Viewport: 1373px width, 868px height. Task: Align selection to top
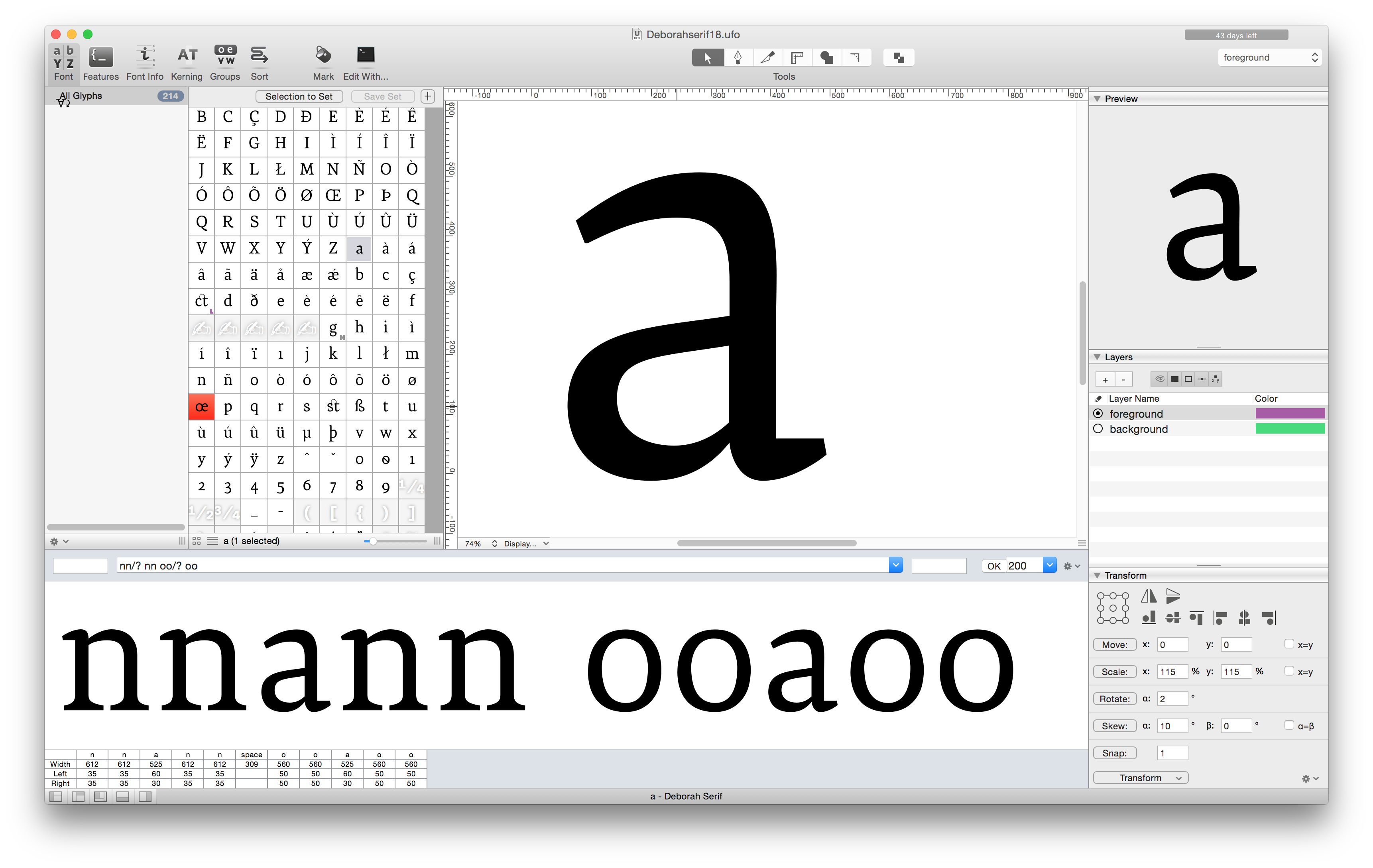tap(1197, 618)
